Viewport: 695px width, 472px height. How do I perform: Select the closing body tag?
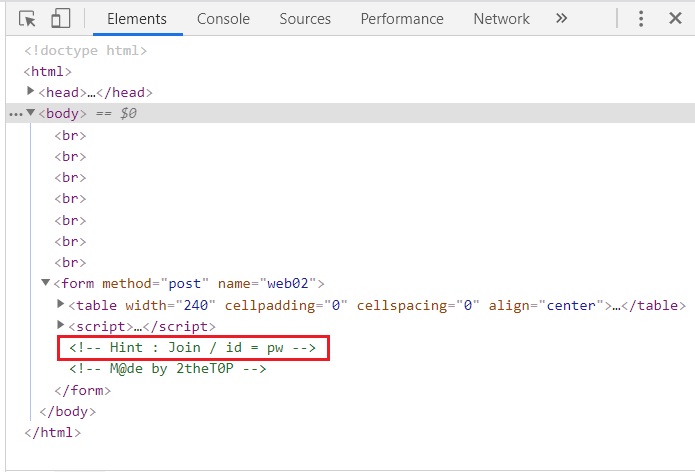pyautogui.click(x=67, y=412)
